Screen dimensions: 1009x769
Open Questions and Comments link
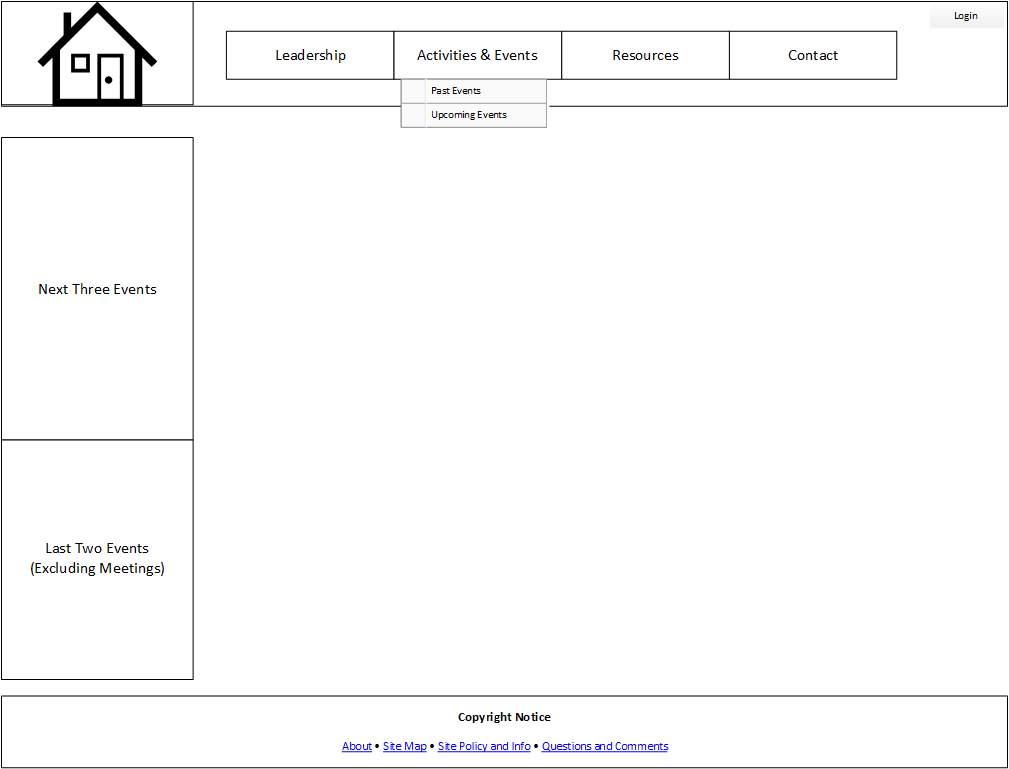pos(605,746)
